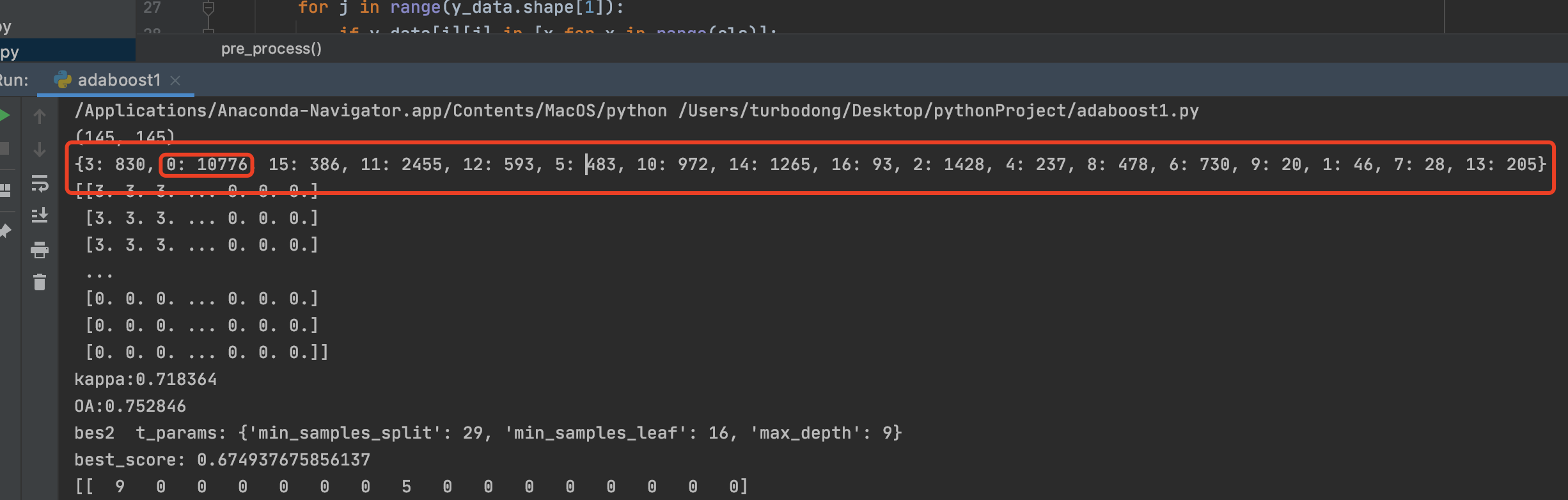
Task: Click the last array row ending with ']]'
Action: point(207,352)
